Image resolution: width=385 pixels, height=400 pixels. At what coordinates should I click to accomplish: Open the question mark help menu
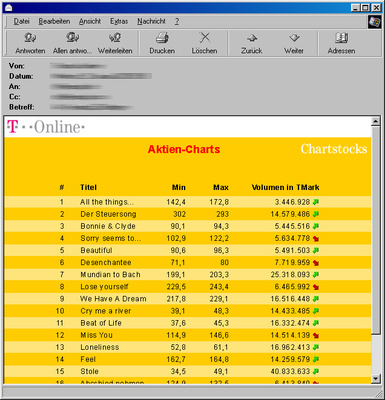[x=177, y=21]
